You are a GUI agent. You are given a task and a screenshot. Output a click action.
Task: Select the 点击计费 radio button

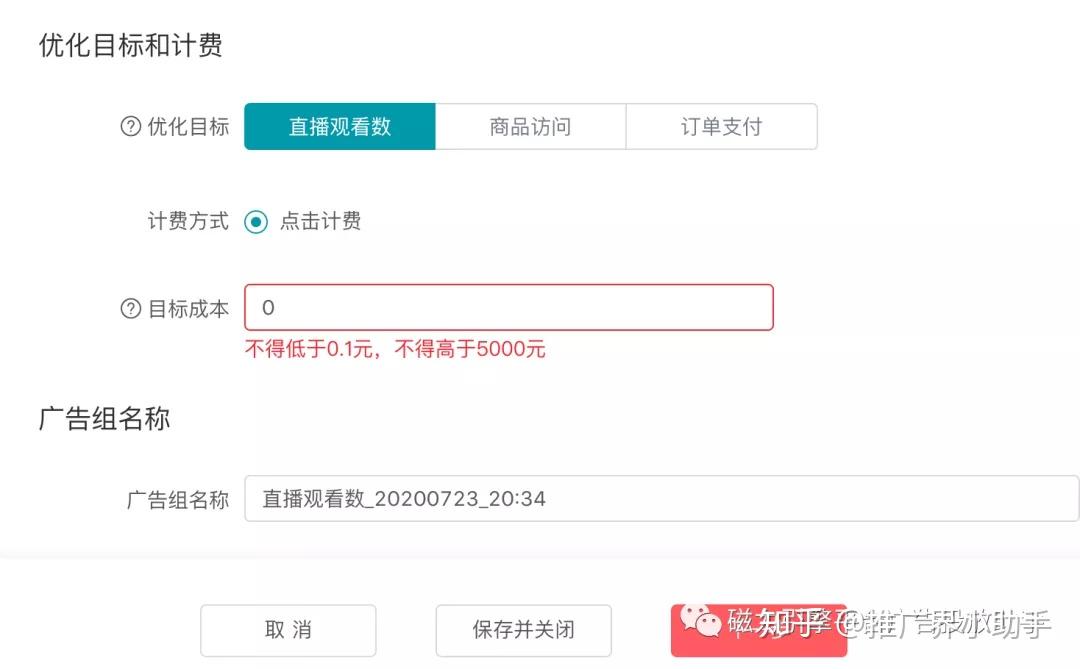(x=256, y=222)
